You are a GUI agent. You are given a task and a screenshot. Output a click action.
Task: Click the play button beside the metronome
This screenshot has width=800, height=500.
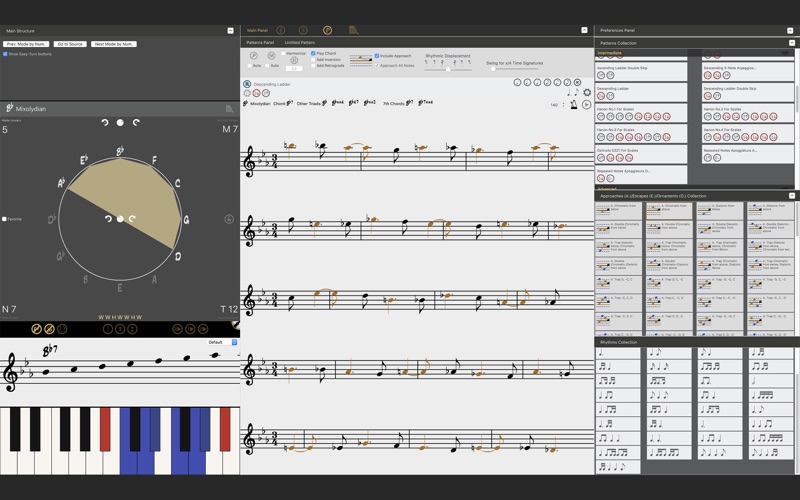pyautogui.click(x=587, y=104)
